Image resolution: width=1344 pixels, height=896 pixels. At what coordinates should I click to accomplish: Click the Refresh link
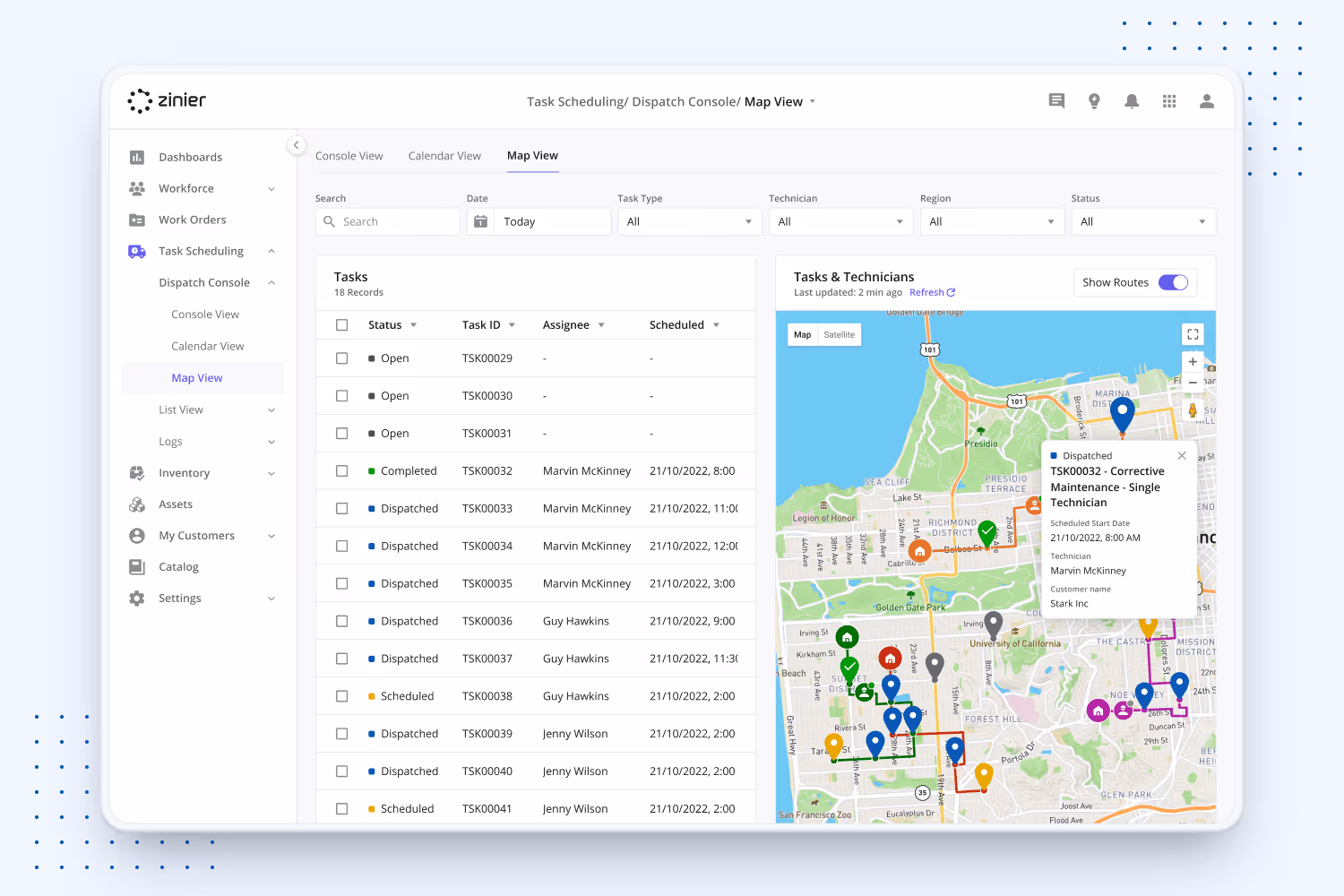(x=932, y=293)
